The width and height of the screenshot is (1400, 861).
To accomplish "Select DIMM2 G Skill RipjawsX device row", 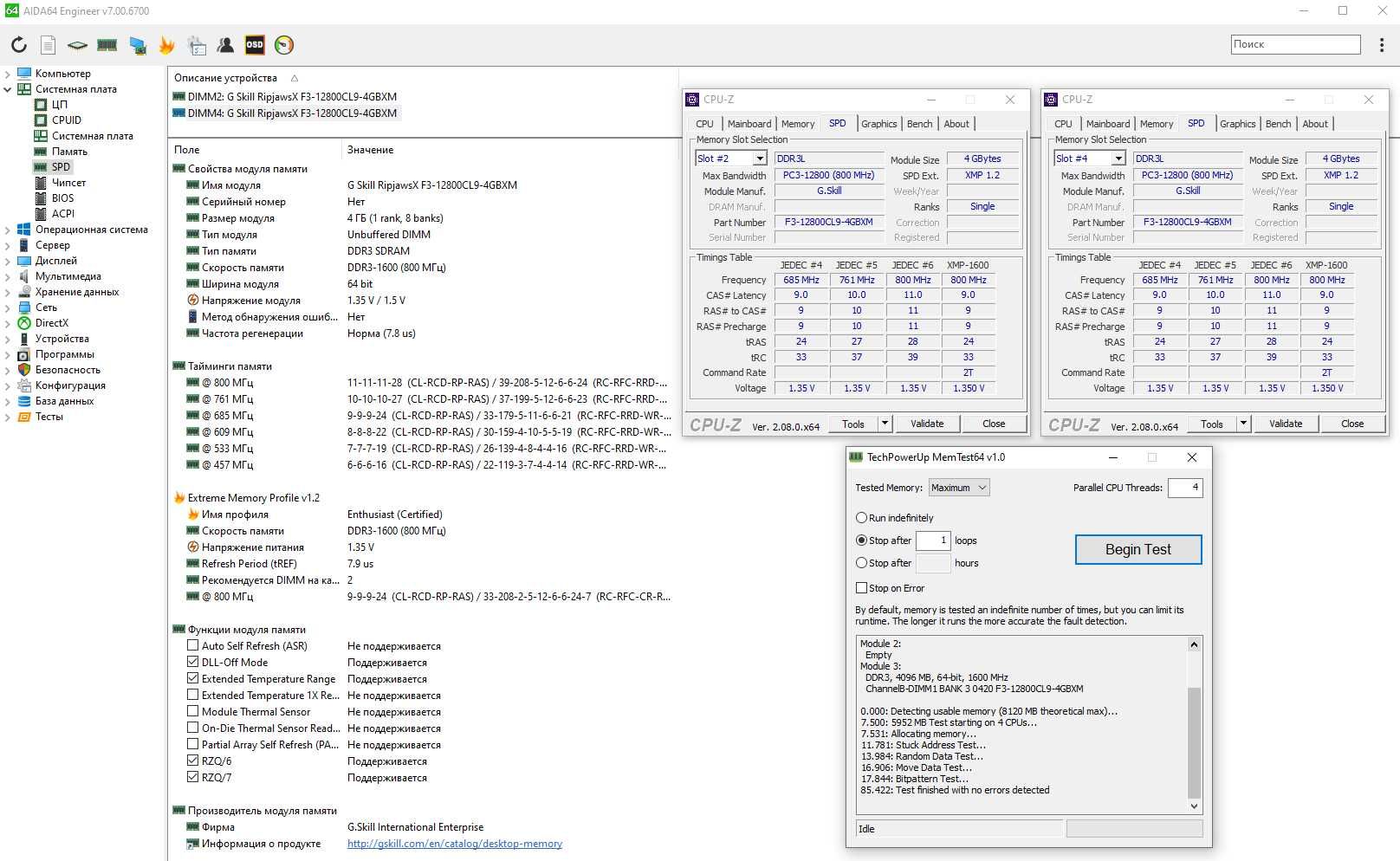I will (284, 97).
